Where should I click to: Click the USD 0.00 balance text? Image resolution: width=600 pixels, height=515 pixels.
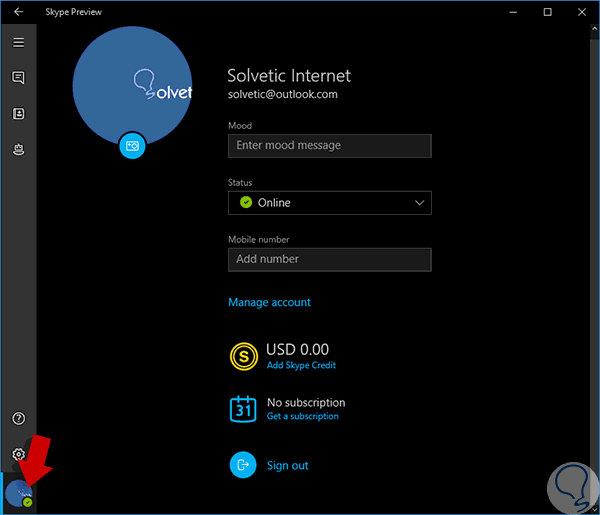[297, 349]
